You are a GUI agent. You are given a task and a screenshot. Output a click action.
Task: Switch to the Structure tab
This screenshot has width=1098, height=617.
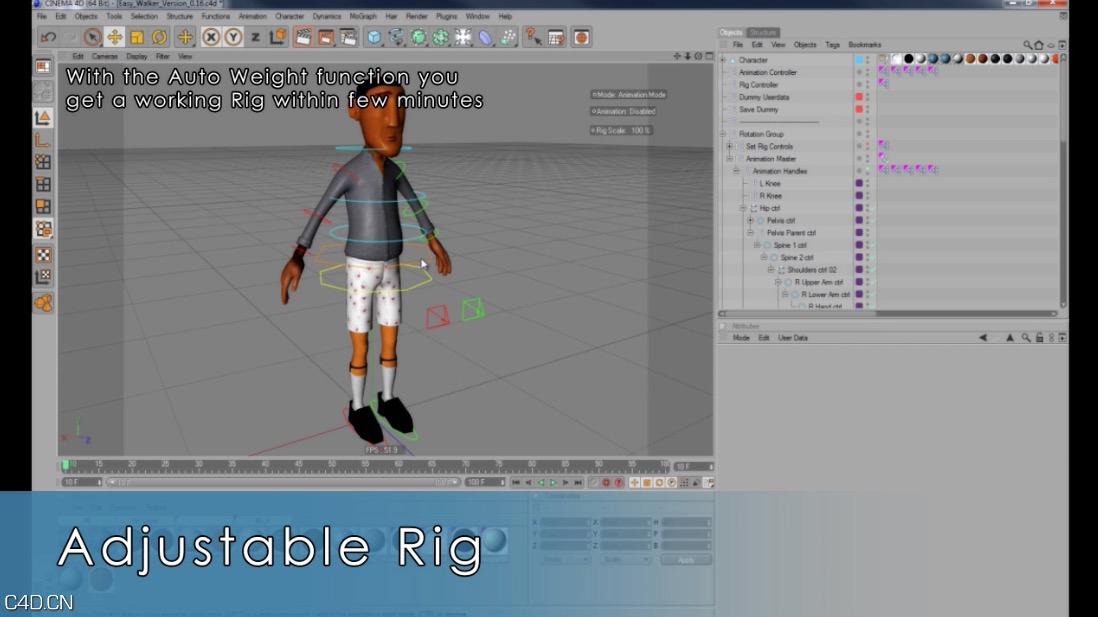click(x=764, y=32)
